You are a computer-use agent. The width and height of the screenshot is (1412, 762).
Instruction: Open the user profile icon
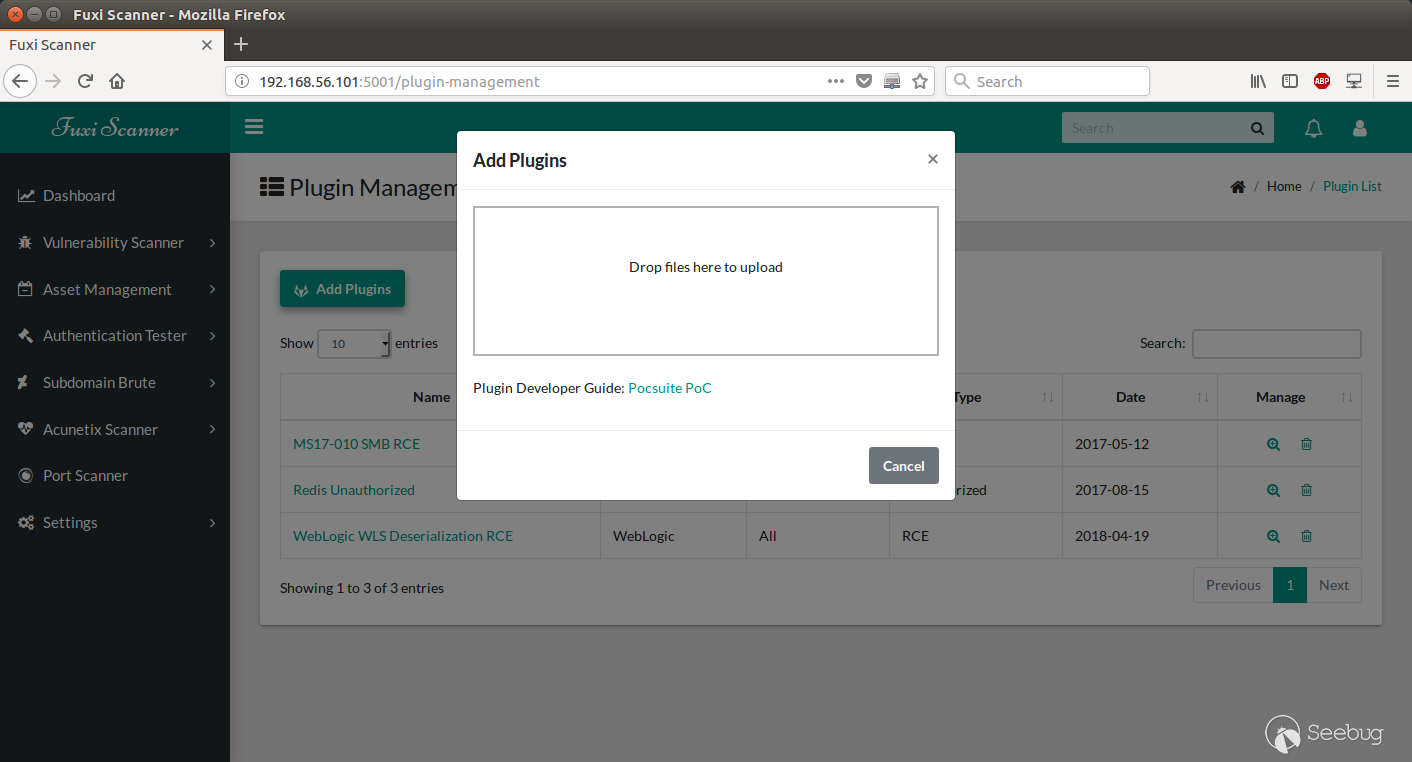1359,128
